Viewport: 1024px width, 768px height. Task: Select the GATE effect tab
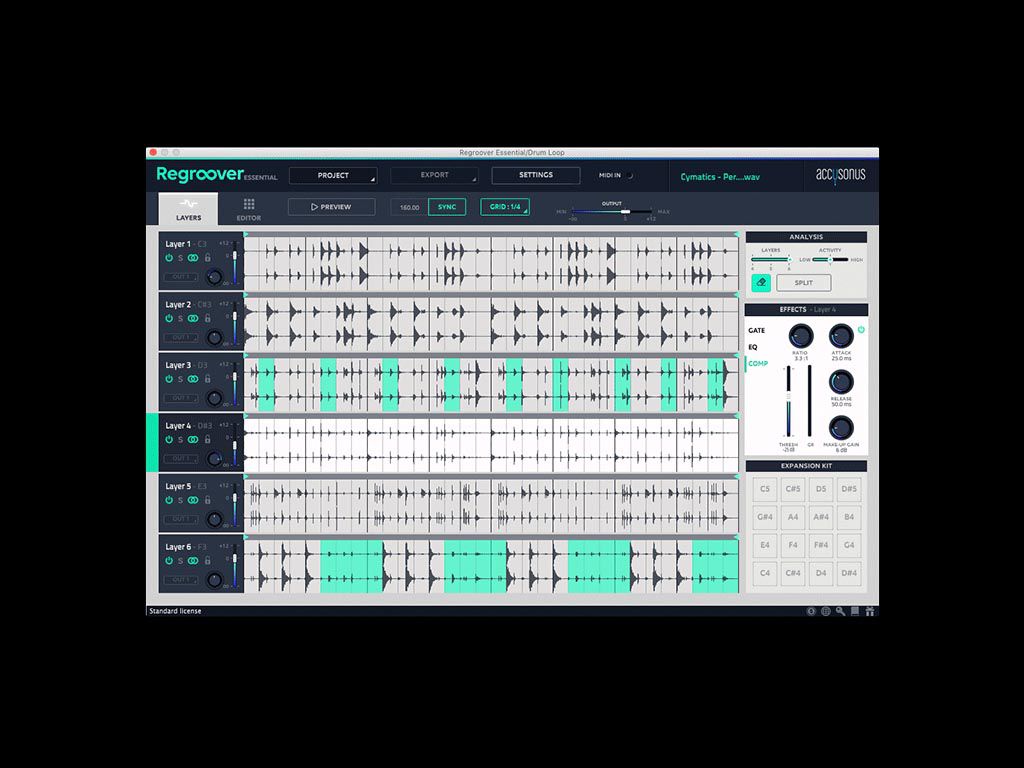756,330
